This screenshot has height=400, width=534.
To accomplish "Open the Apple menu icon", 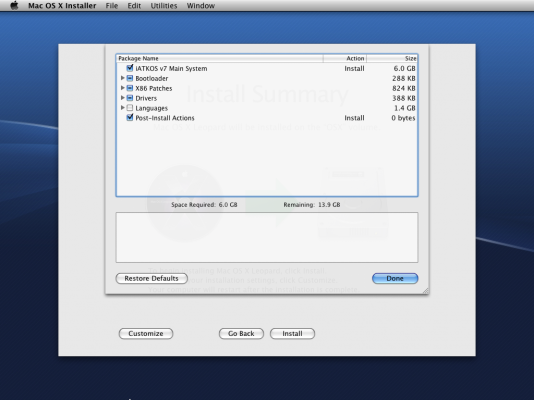I will [x=14, y=5].
